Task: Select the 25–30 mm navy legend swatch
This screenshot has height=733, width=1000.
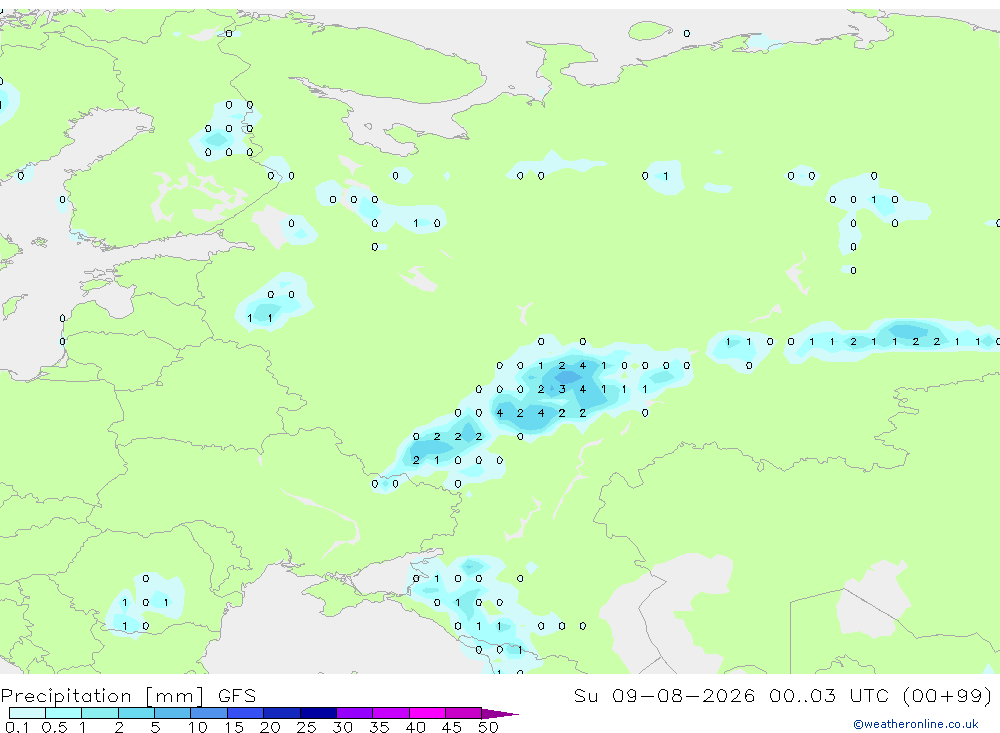Action: point(318,713)
